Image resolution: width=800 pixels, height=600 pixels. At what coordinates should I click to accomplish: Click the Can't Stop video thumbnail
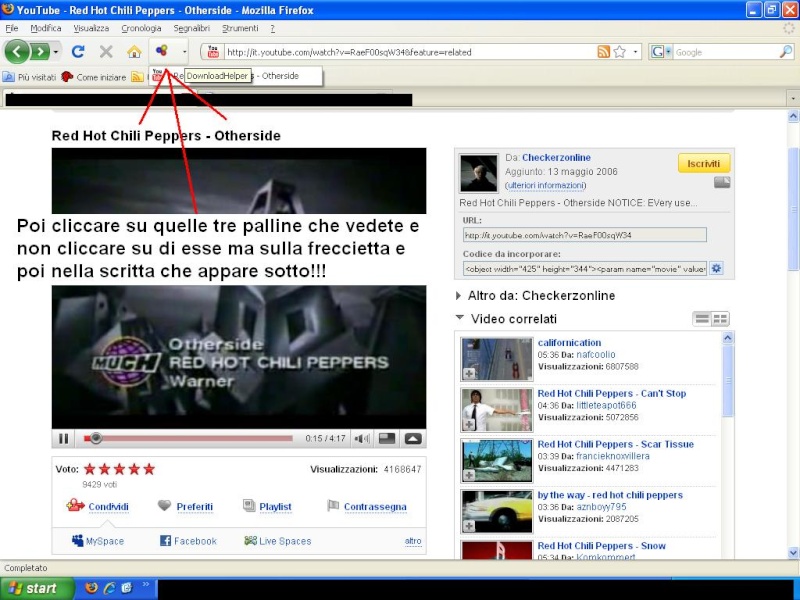tap(496, 410)
